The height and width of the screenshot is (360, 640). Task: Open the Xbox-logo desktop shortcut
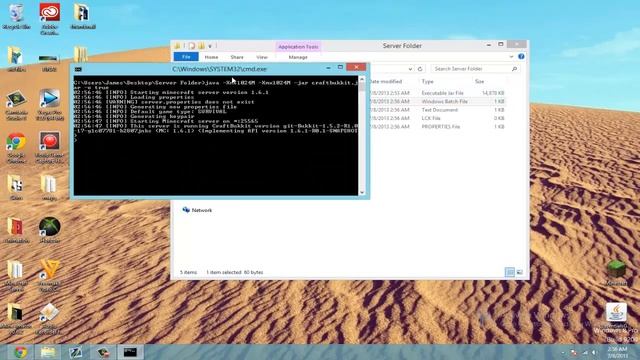point(50,230)
